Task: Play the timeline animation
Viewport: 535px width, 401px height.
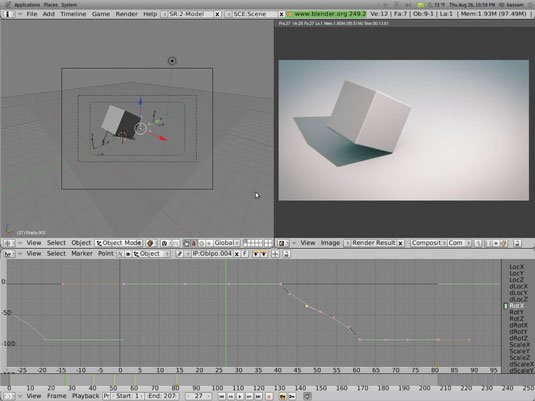Action: click(240, 397)
